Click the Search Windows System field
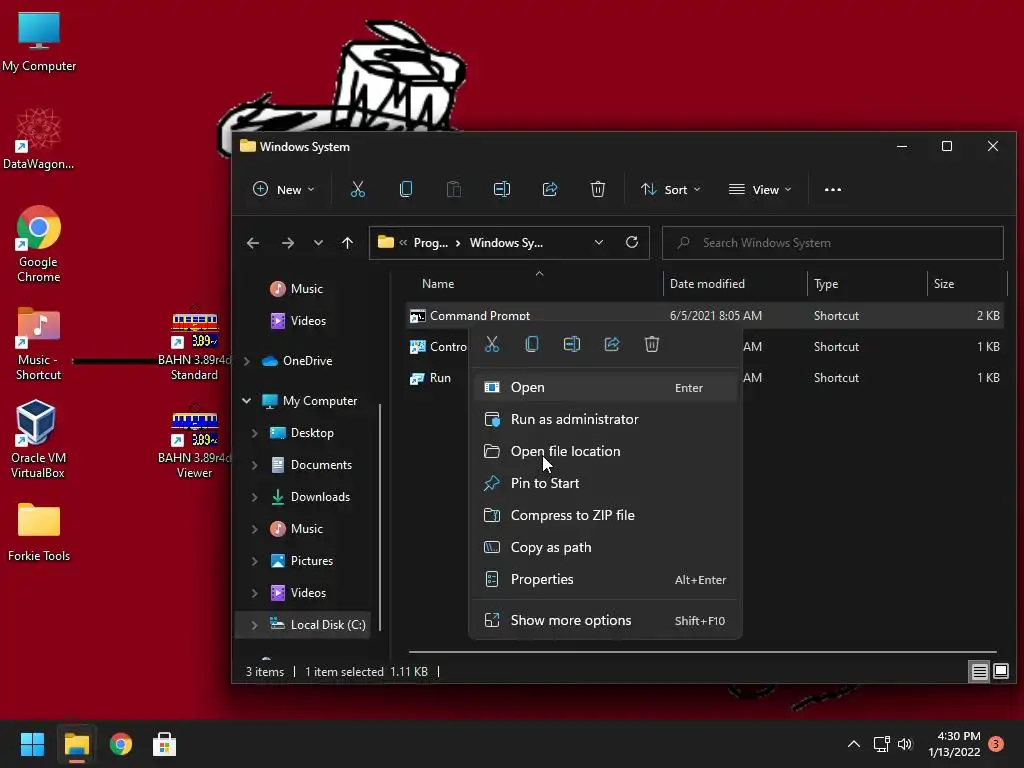The width and height of the screenshot is (1024, 768). pyautogui.click(x=833, y=243)
